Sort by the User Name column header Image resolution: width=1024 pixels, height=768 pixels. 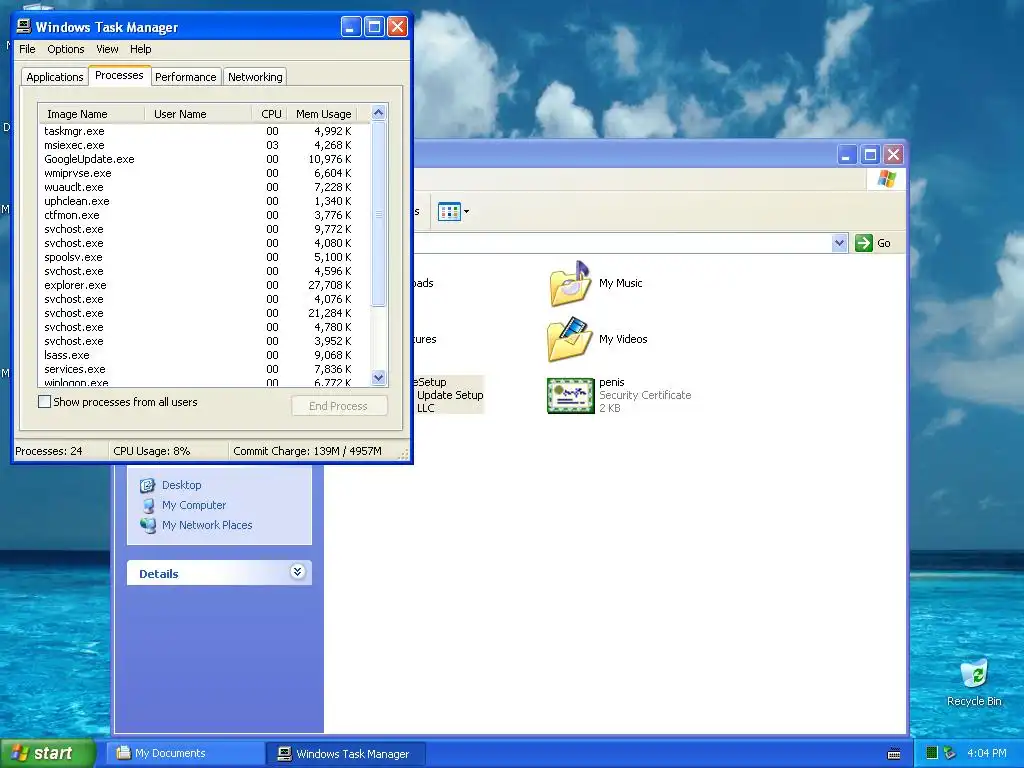[198, 114]
